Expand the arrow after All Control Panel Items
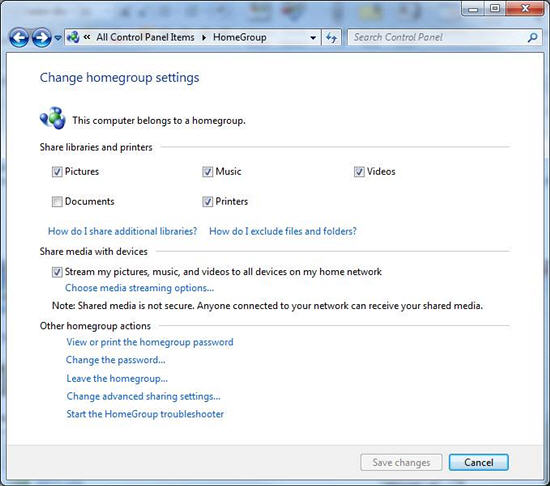 click(204, 37)
